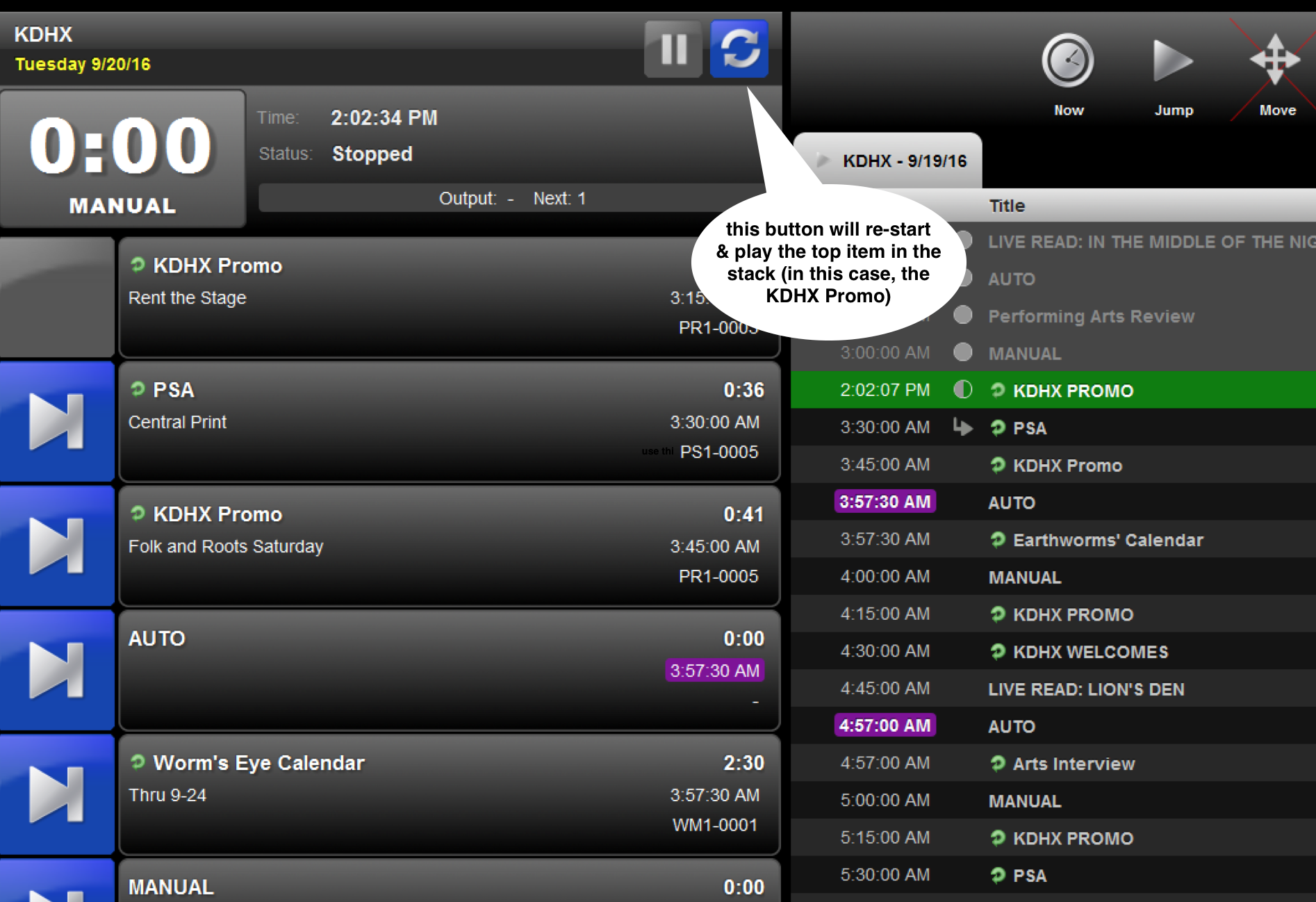Select the LIVE READ: LION'S DEN entry

pos(1086,689)
